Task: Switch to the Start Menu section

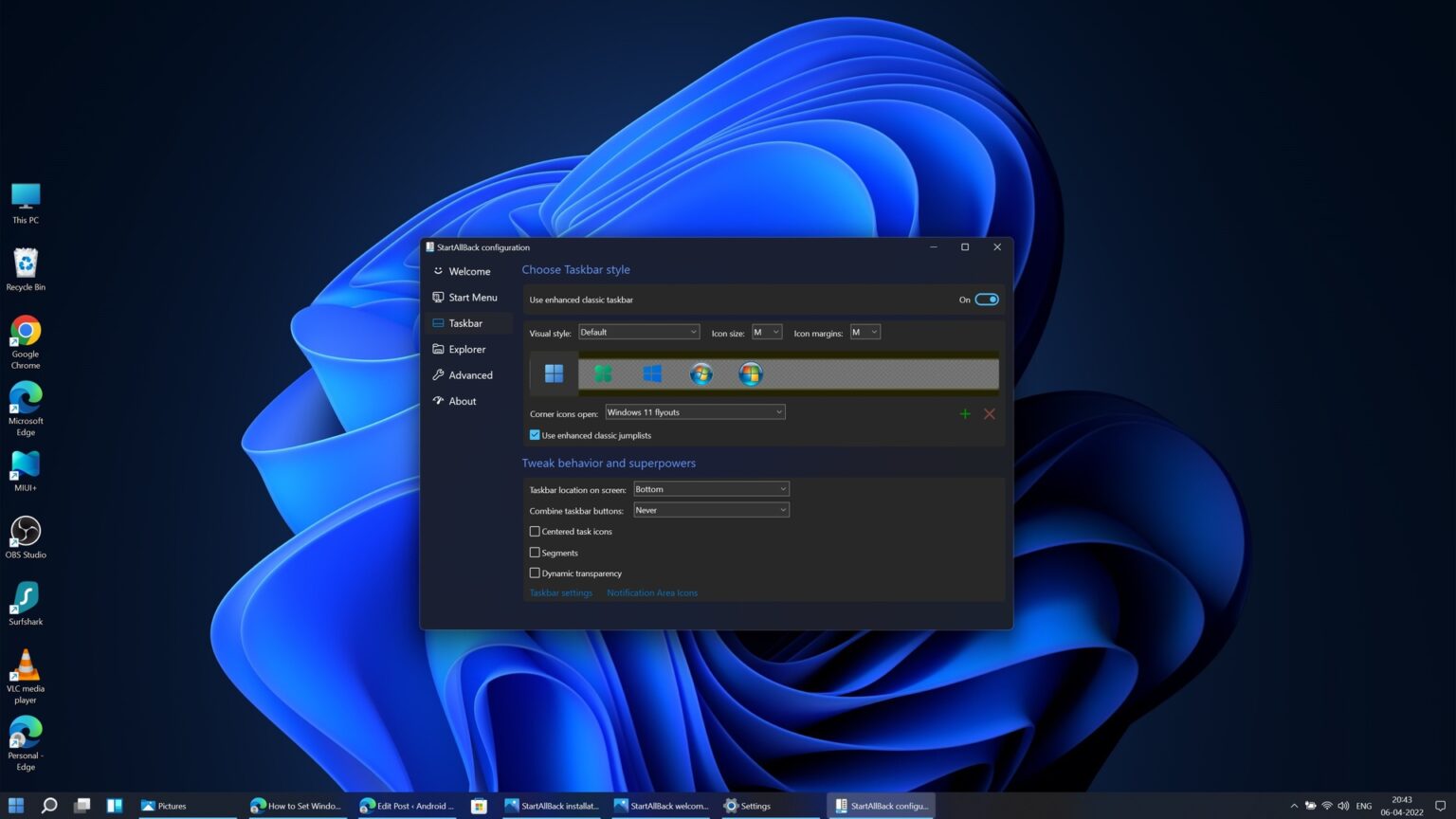Action: coord(472,298)
